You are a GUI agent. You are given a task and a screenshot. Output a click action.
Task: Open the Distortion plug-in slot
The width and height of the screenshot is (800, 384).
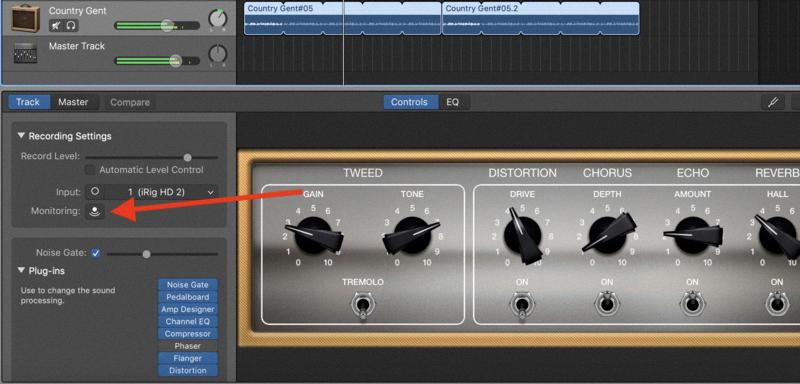tap(188, 370)
